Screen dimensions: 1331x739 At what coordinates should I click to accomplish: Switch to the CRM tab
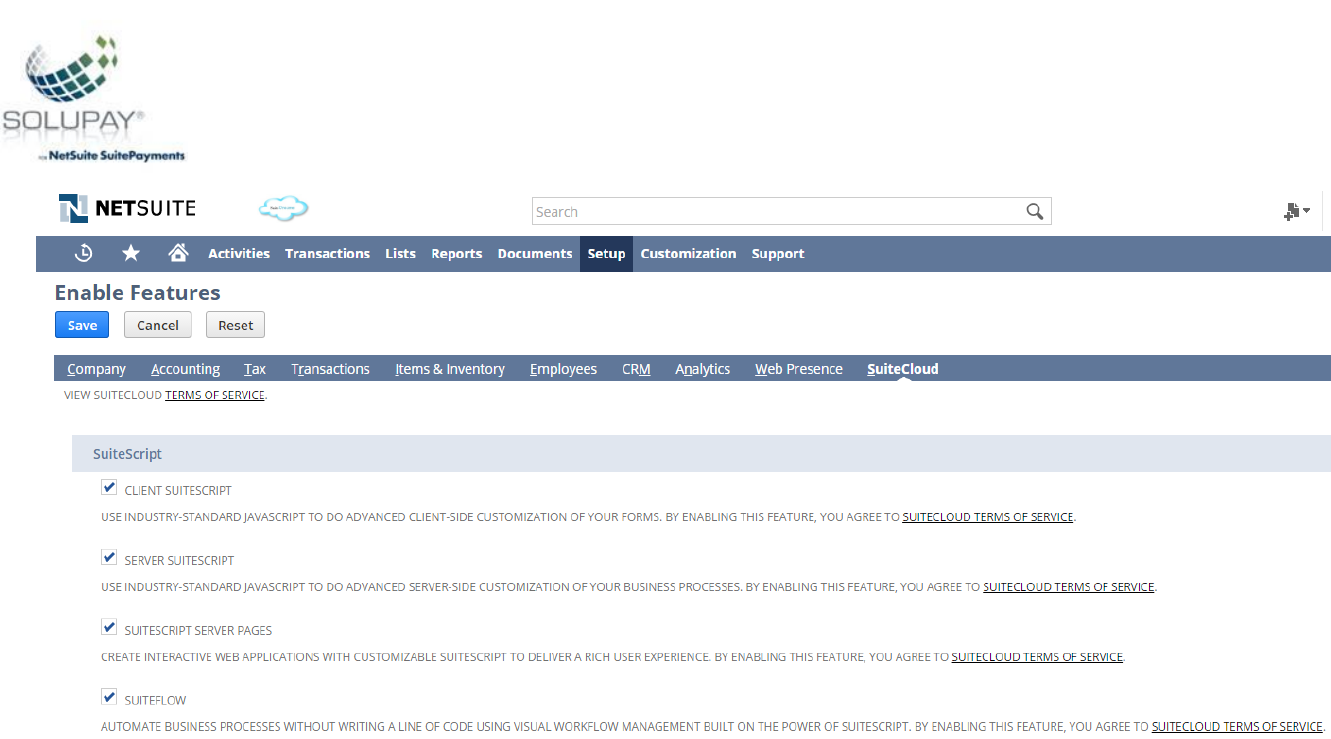pyautogui.click(x=636, y=369)
